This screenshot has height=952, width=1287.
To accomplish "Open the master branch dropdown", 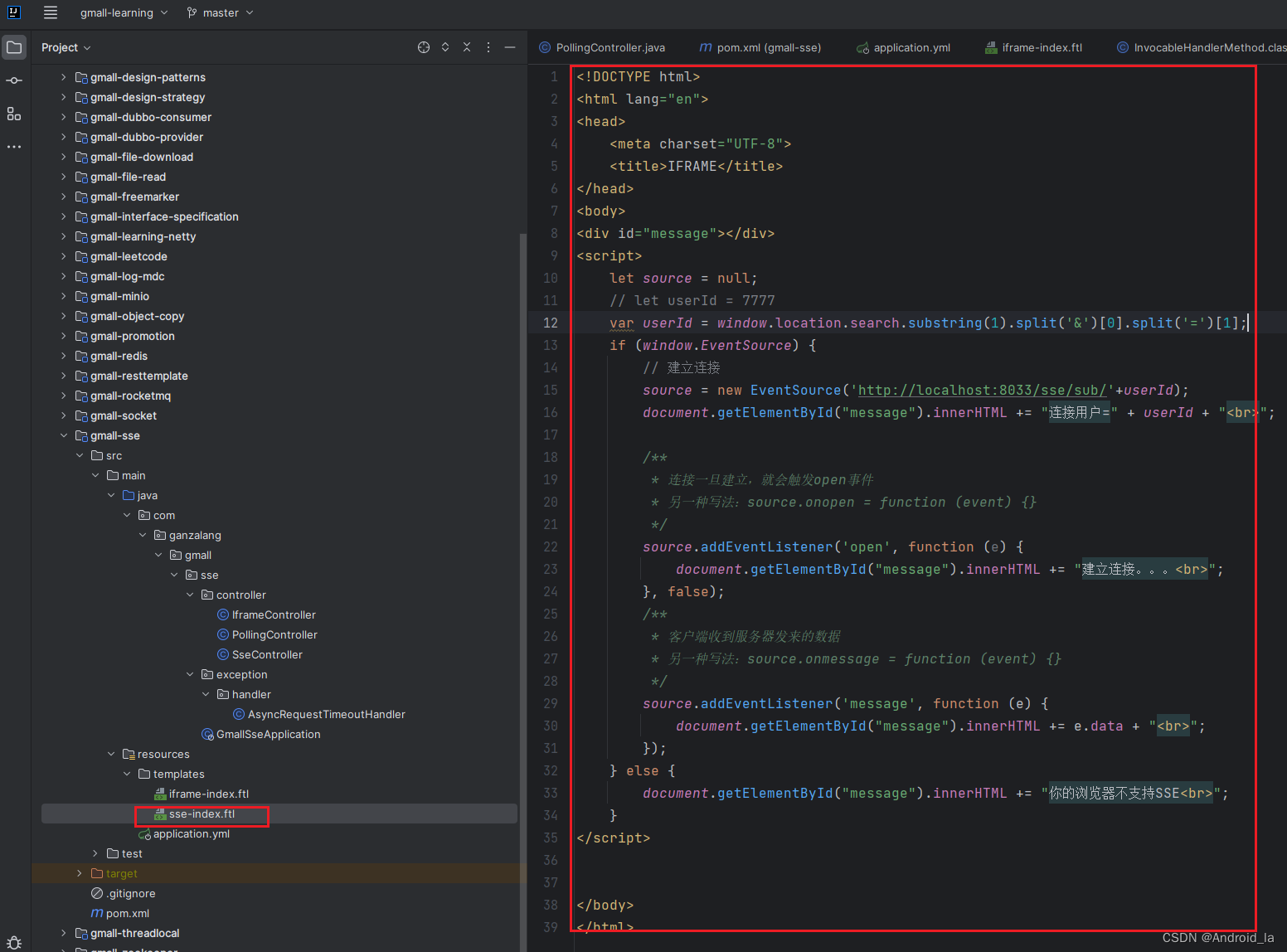I will click(221, 12).
